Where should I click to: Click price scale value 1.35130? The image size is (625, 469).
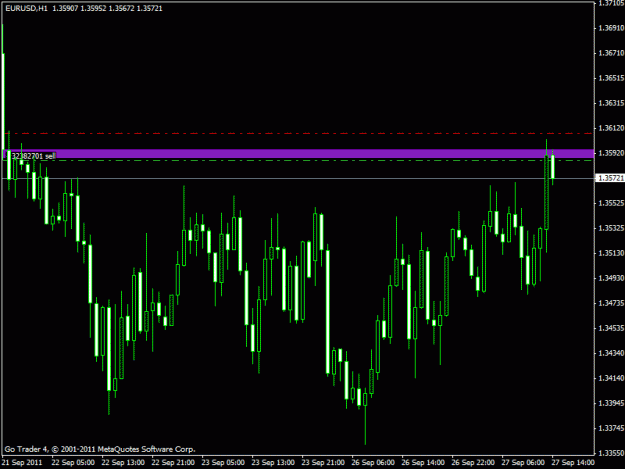611,253
